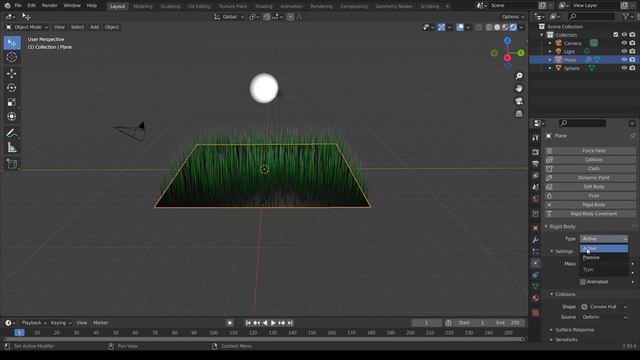Open the Physics properties tab
The image size is (640, 360).
[x=536, y=263]
